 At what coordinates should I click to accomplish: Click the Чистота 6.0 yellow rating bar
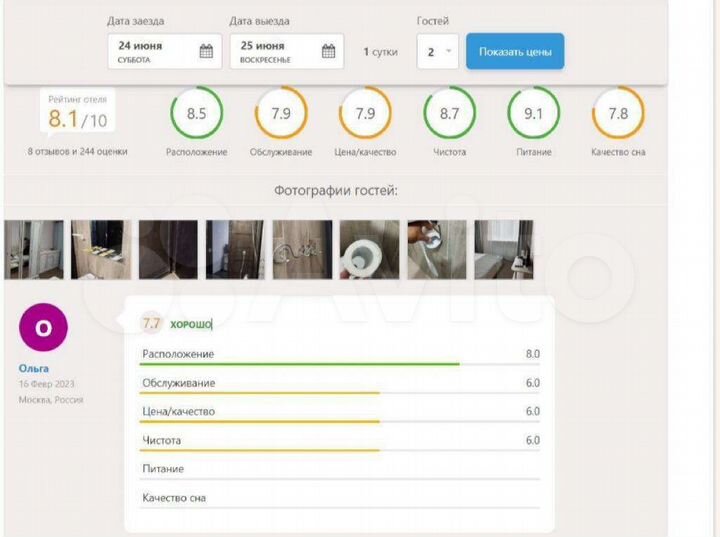pos(260,450)
